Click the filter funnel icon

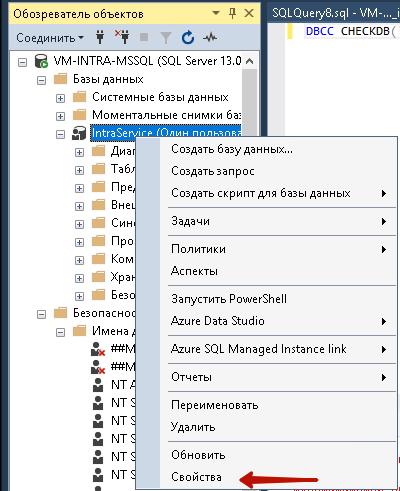coord(166,38)
